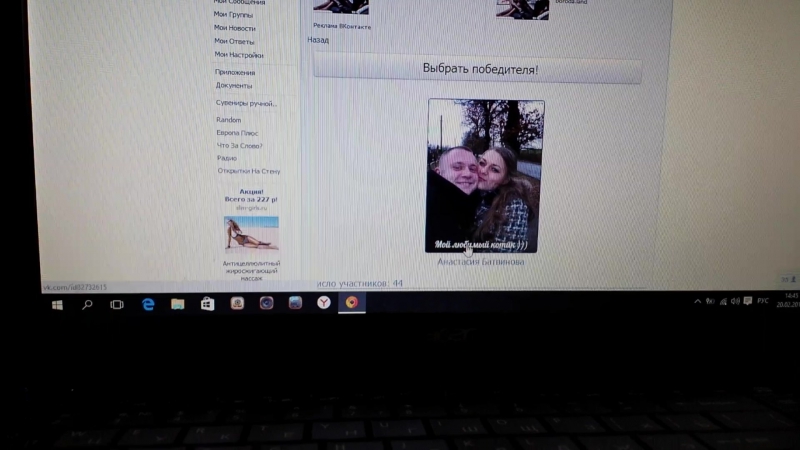Open the taskbar clock and date
Viewport: 800px width, 450px height.
click(788, 300)
